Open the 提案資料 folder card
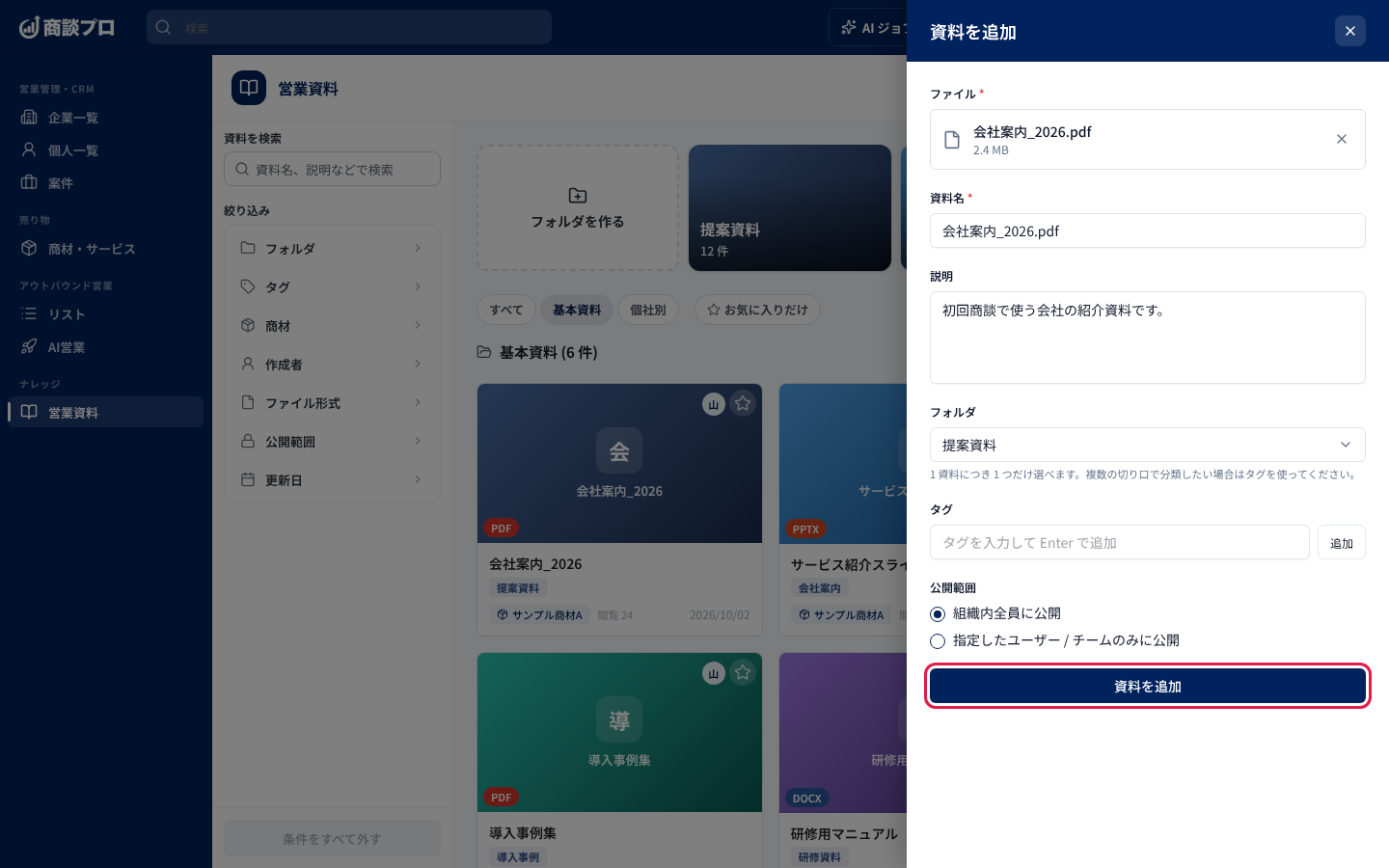The width and height of the screenshot is (1389, 868). pyautogui.click(x=790, y=207)
